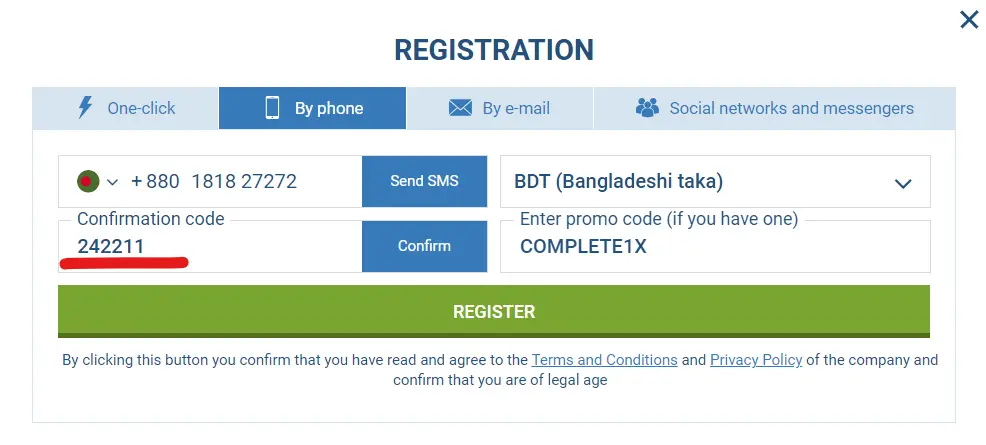Select the By e-mail tab

click(515, 108)
